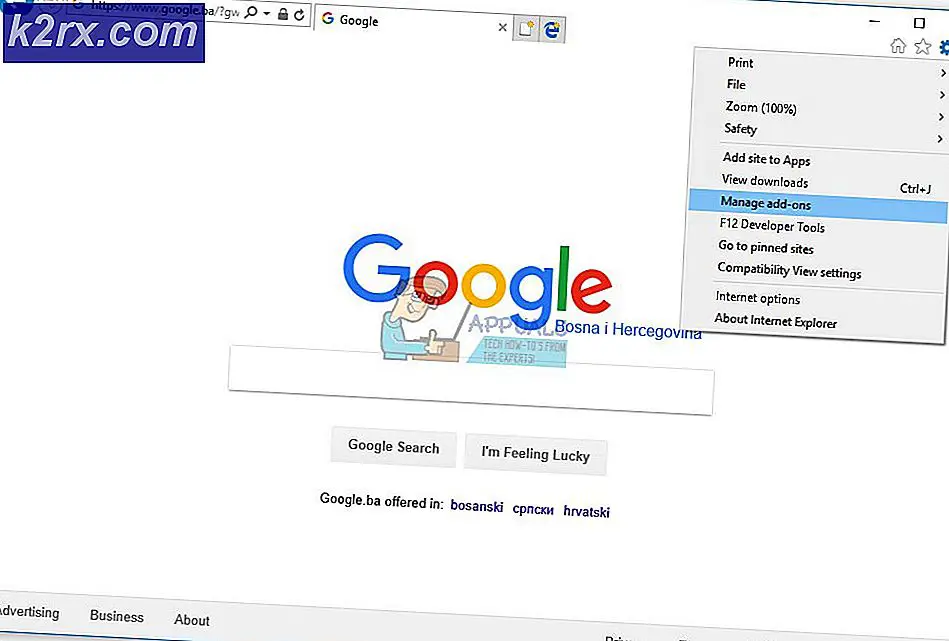
Task: Select Manage add-ons
Action: 818,206
